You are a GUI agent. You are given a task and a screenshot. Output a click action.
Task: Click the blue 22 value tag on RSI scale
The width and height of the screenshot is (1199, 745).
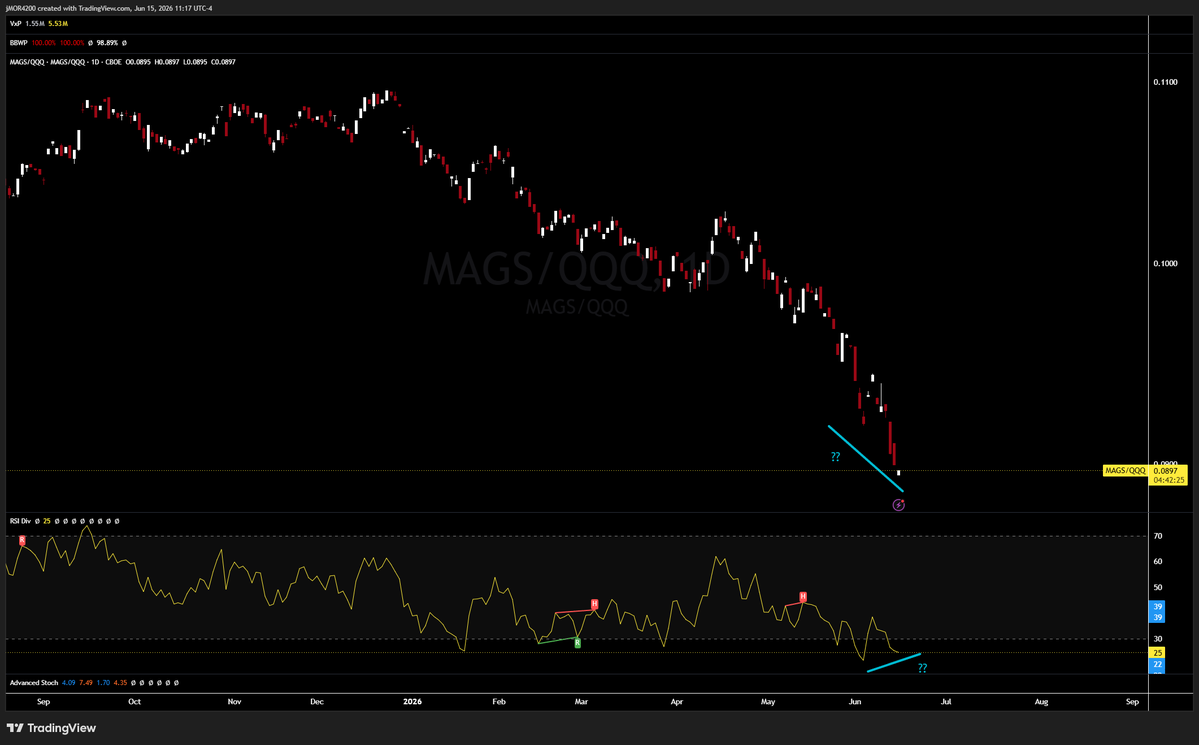[x=1158, y=665]
